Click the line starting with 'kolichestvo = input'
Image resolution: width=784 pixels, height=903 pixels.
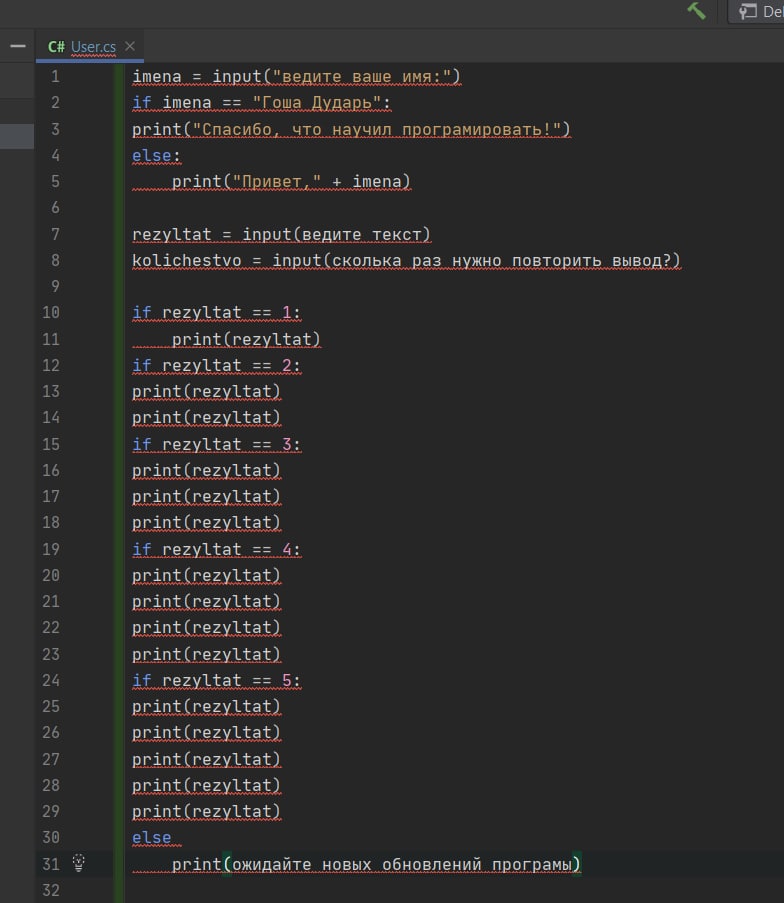[406, 260]
